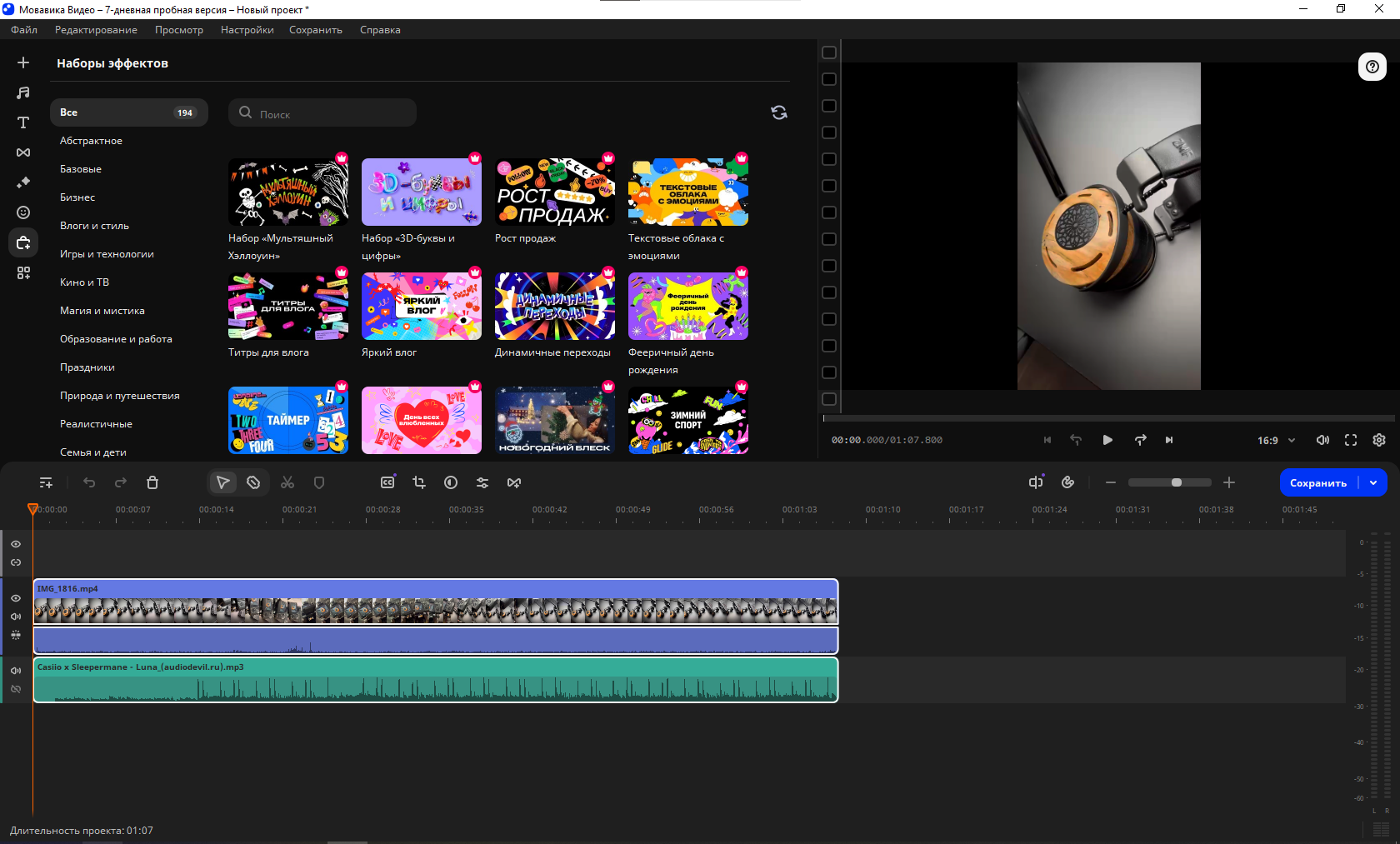Open the Редактирование menu
Viewport: 1400px width, 844px height.
(x=96, y=30)
